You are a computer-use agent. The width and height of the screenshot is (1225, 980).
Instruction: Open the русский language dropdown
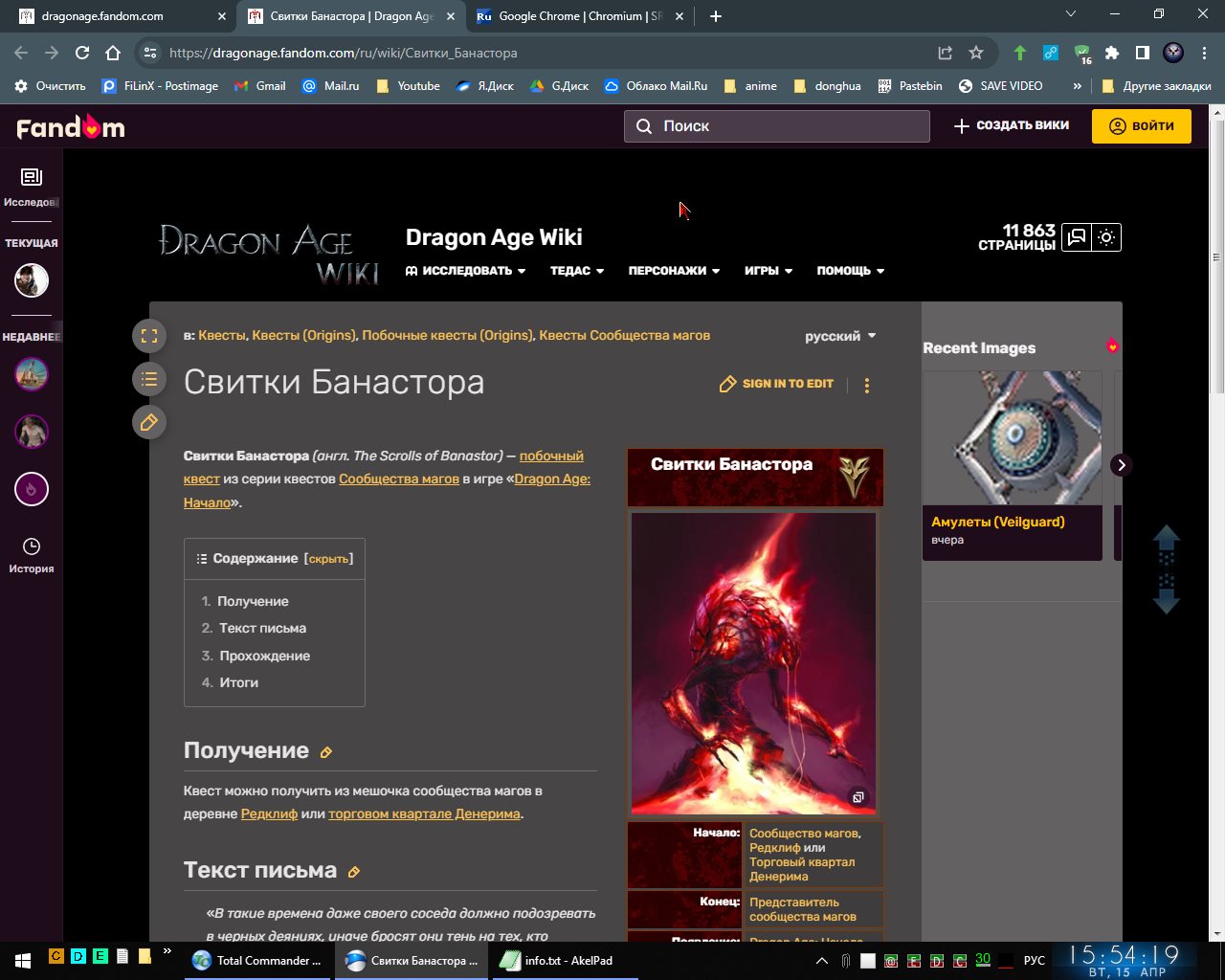click(x=840, y=336)
